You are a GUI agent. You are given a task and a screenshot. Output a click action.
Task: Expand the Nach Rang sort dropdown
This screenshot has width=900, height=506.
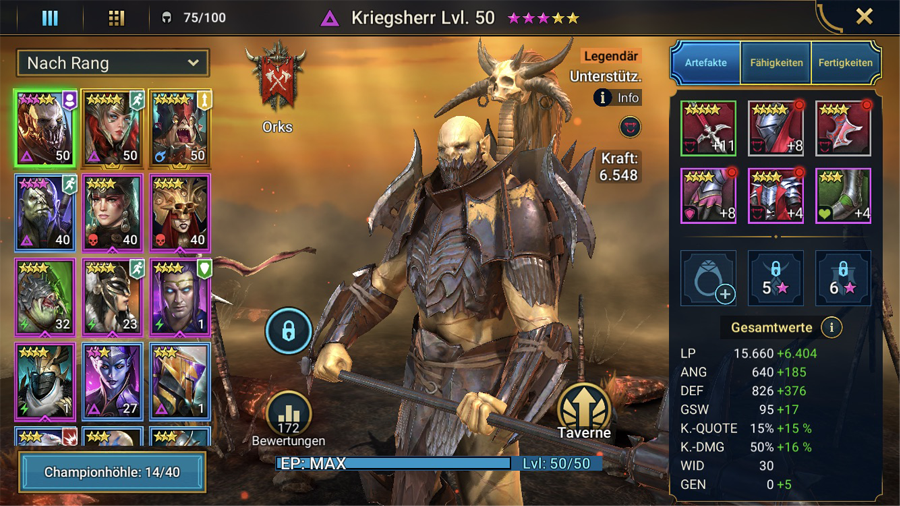click(113, 63)
